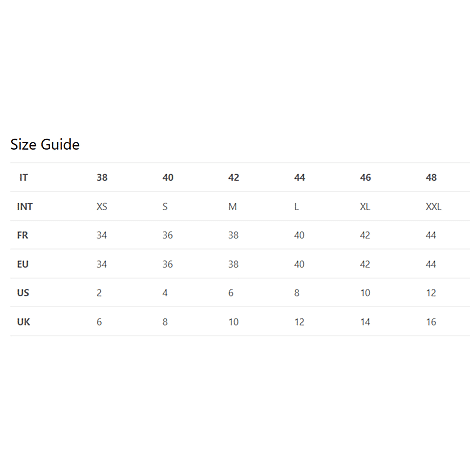The height and width of the screenshot is (470, 470).
Task: Click UK size 14 cell
Action: [x=365, y=322]
